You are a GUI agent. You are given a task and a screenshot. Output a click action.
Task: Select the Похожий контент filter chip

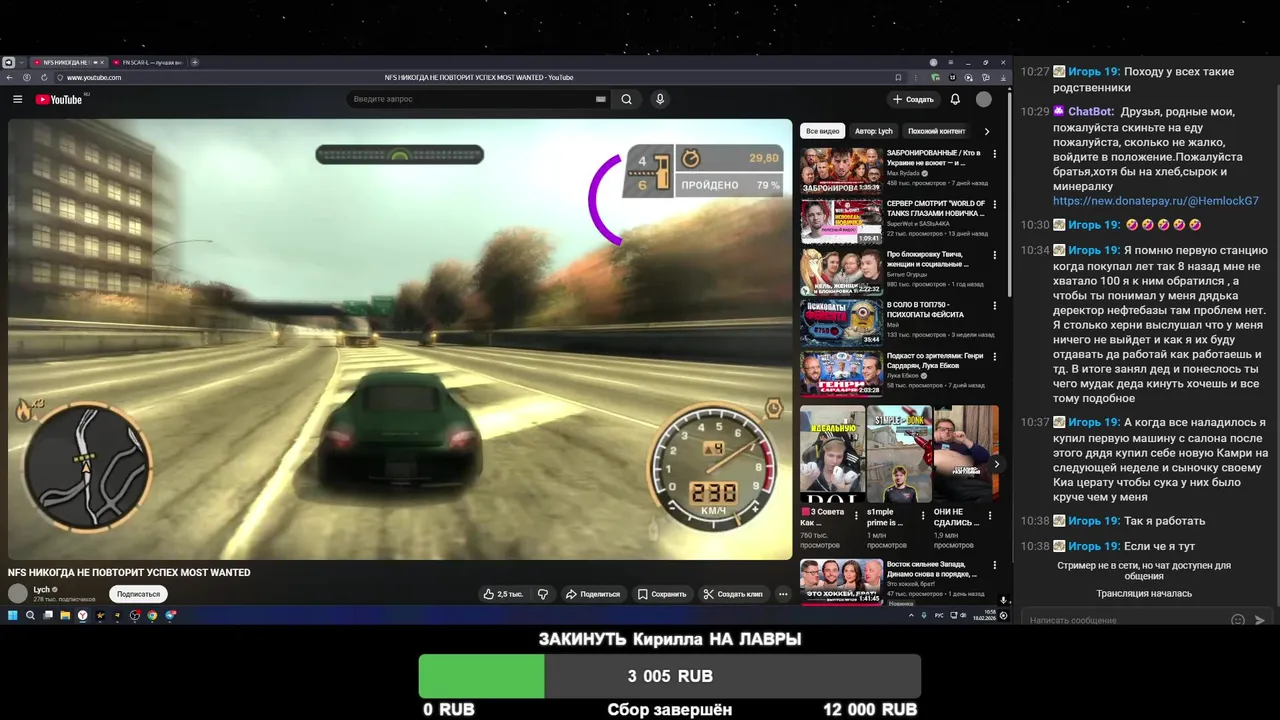coord(936,131)
